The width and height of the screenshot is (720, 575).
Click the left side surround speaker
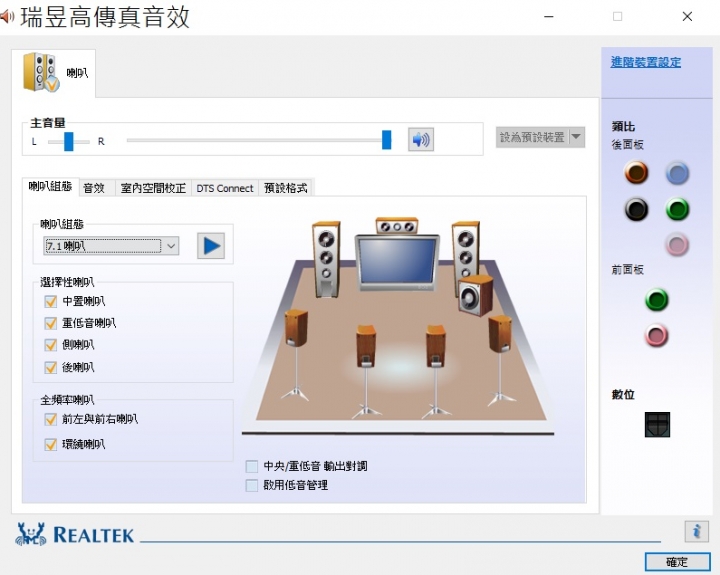pos(296,355)
